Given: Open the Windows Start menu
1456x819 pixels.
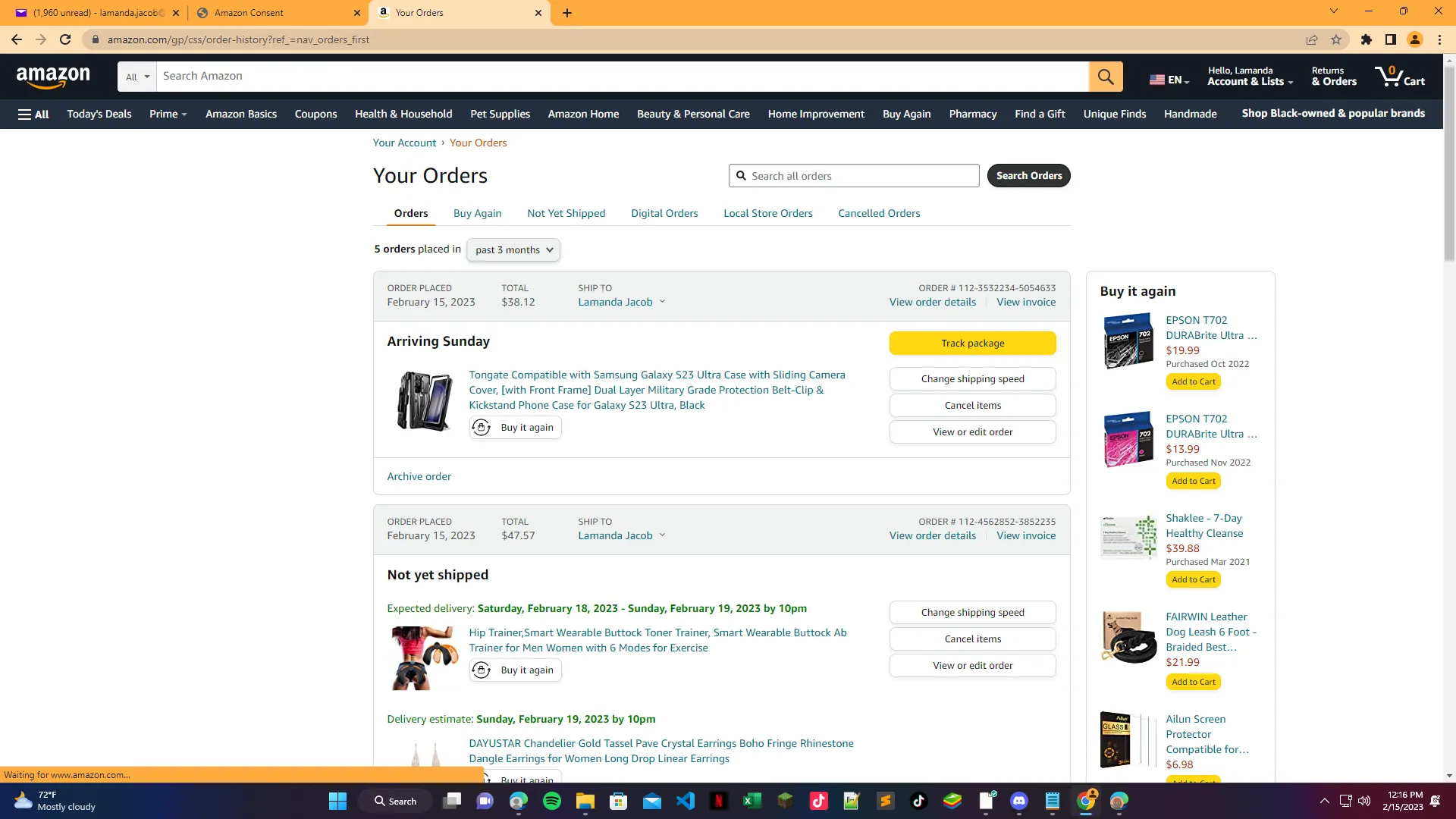Looking at the screenshot, I should [337, 801].
